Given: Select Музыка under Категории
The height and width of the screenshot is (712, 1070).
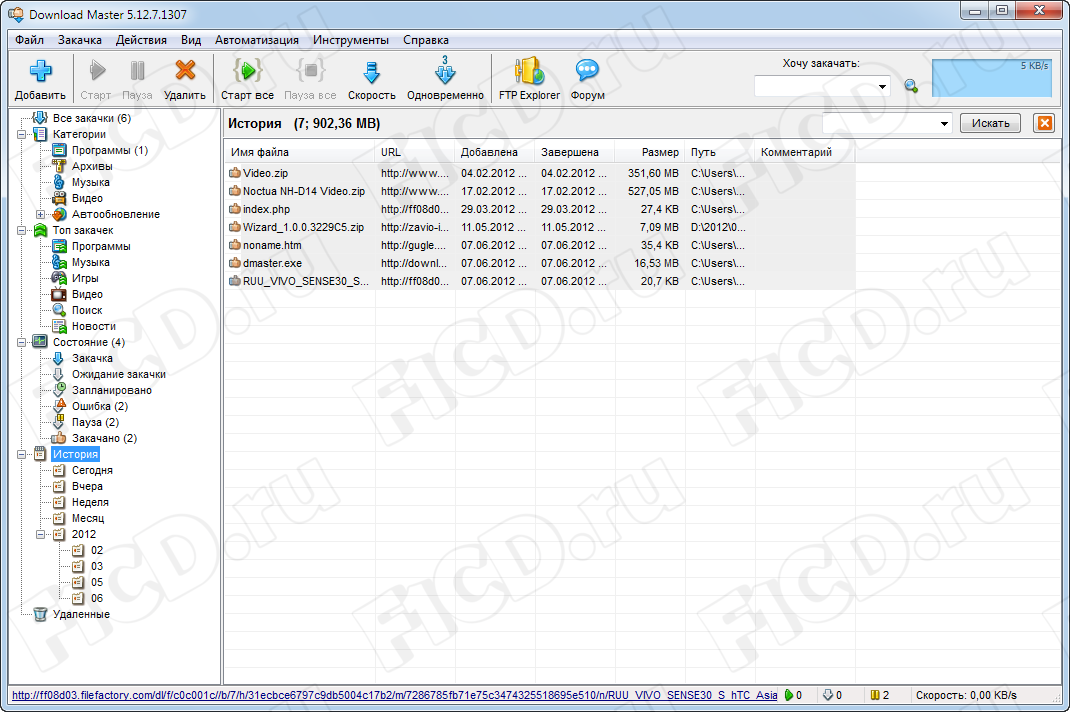Looking at the screenshot, I should (x=91, y=182).
